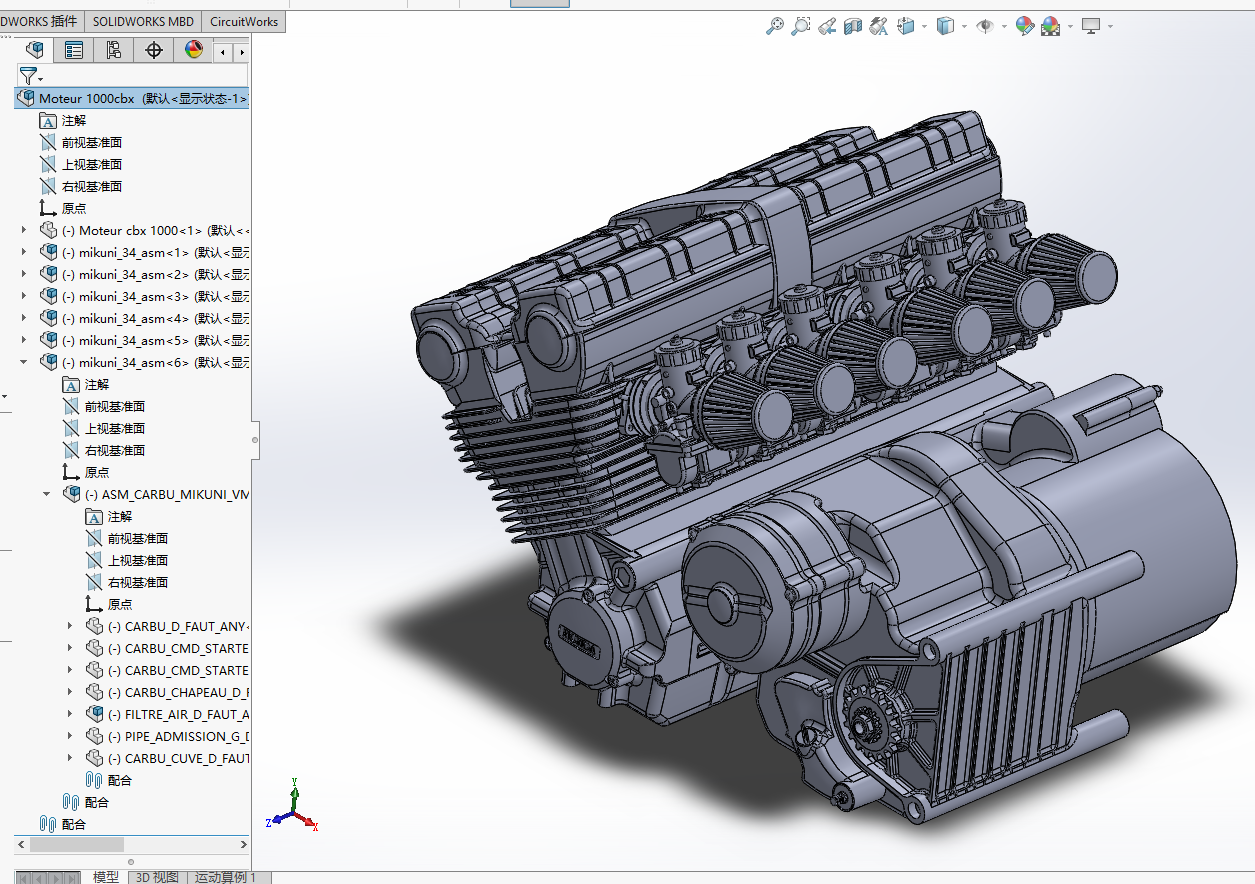Select the 运动算例 1 tab
The height and width of the screenshot is (884, 1255).
[x=226, y=877]
